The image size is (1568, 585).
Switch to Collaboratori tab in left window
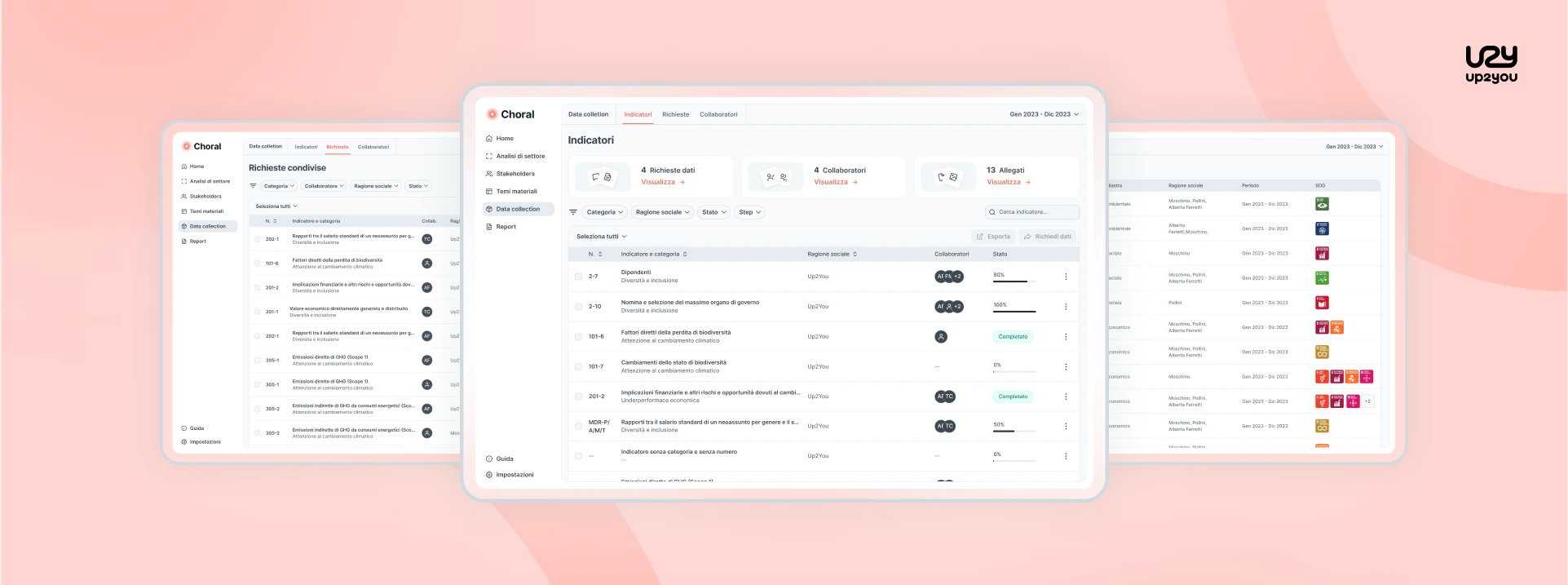click(x=373, y=147)
